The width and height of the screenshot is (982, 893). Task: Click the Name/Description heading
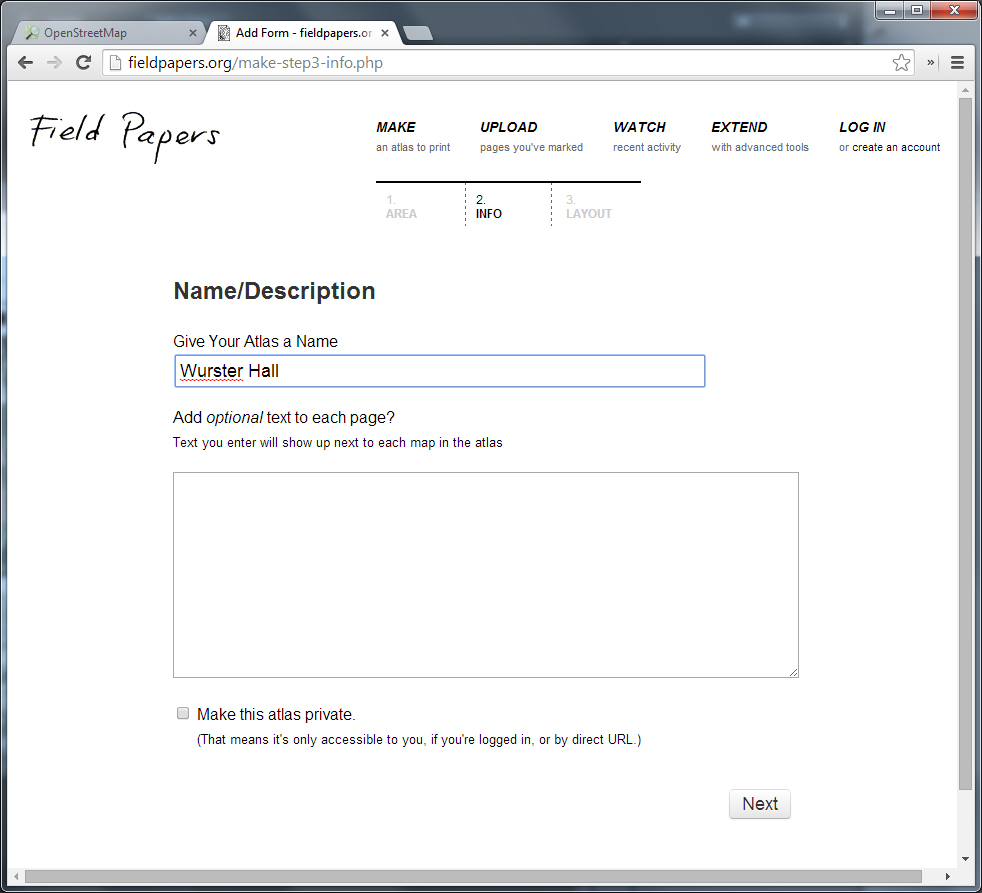pos(274,291)
